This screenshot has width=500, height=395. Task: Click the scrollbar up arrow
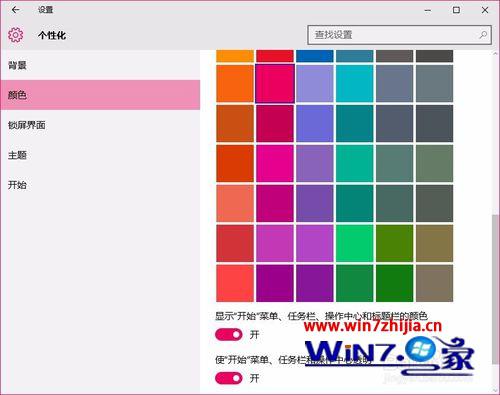[495, 53]
